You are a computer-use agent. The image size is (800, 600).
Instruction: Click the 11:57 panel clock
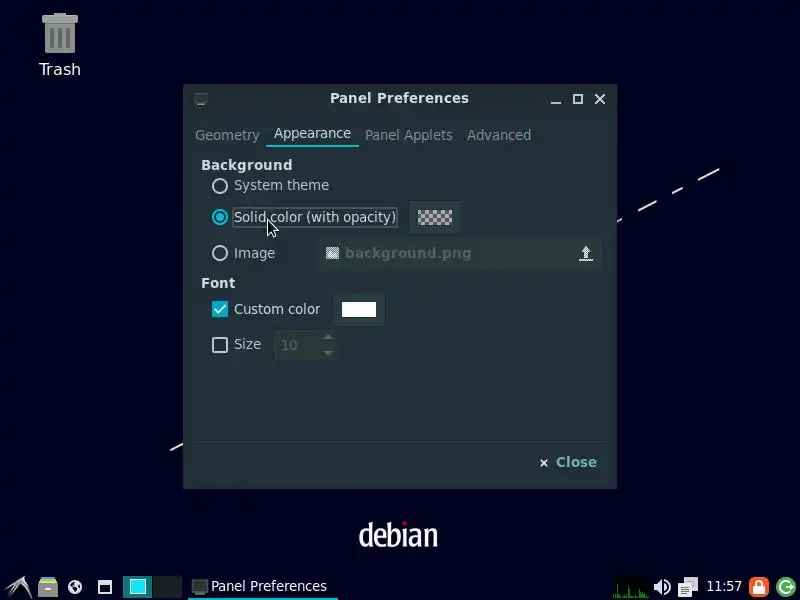[x=723, y=586]
